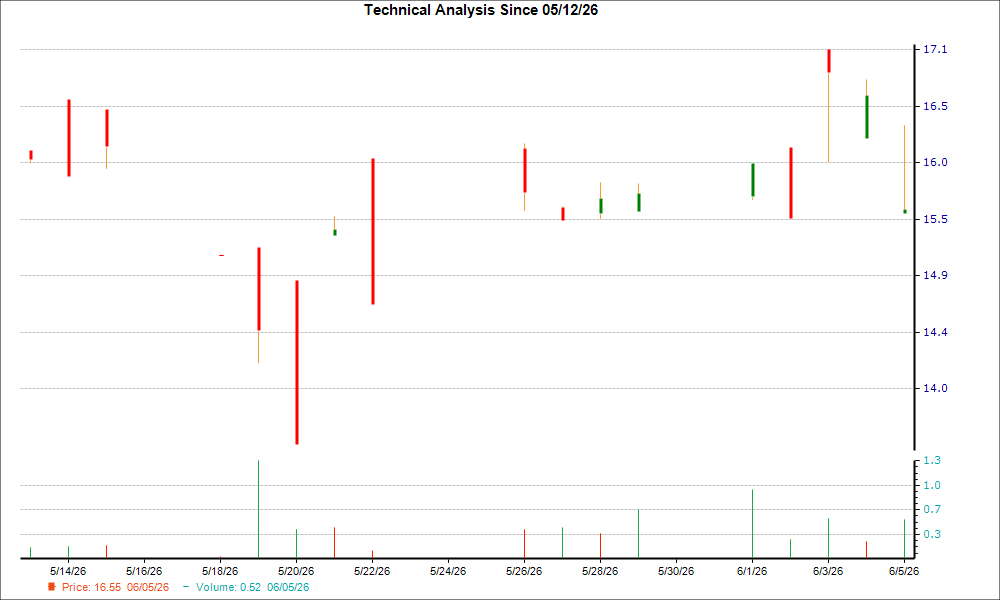
Task: Click the 17.1 price axis label
Action: click(x=935, y=50)
